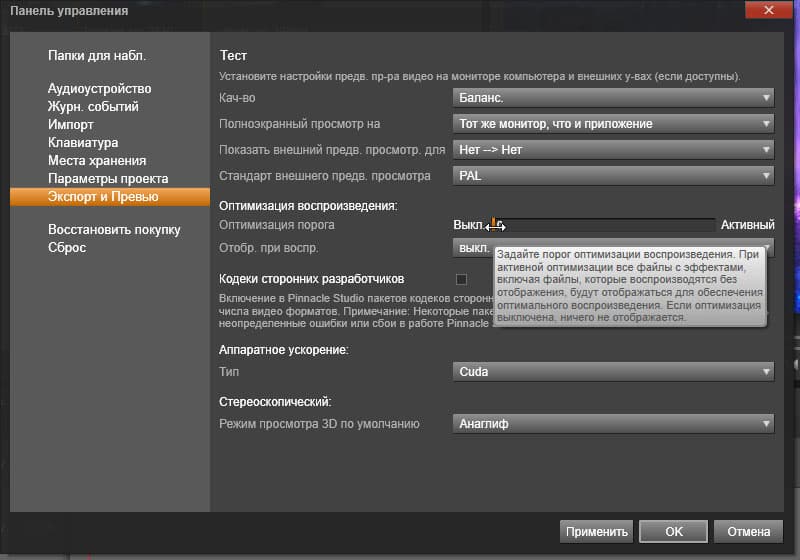Click the Отмена button
Screen dimensions: 800x560
[748, 531]
